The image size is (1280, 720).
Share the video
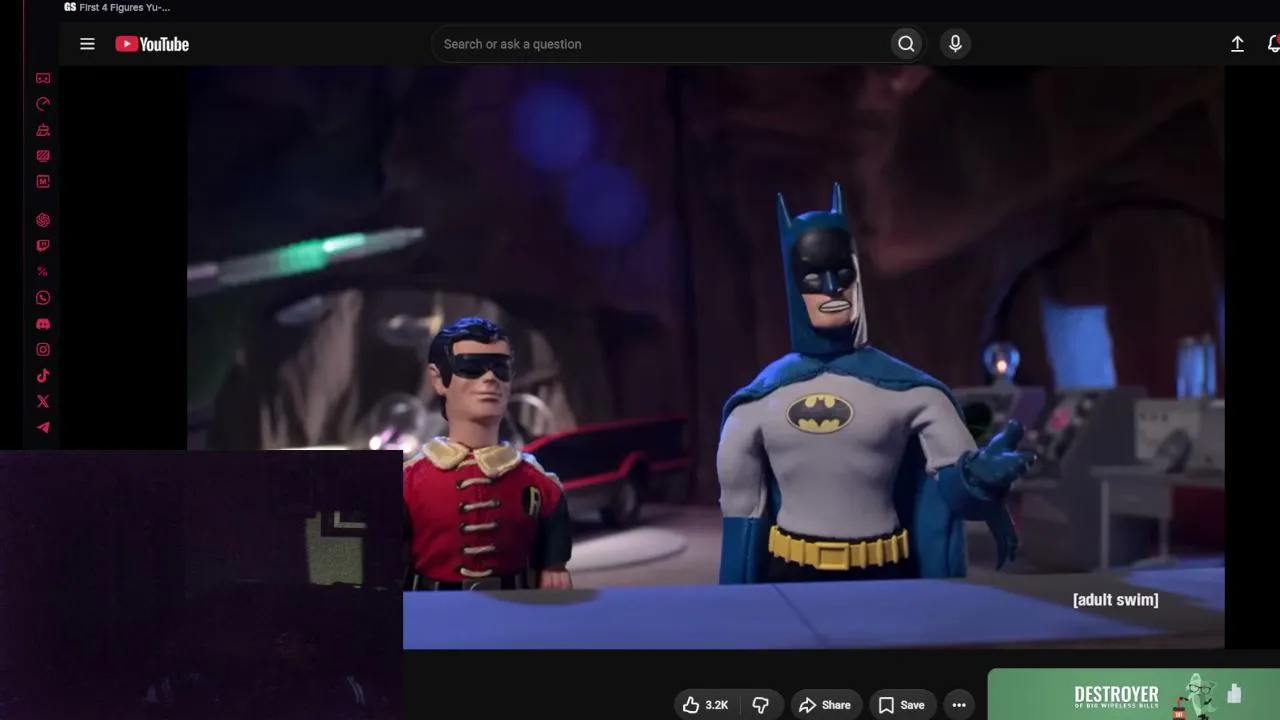(x=824, y=705)
